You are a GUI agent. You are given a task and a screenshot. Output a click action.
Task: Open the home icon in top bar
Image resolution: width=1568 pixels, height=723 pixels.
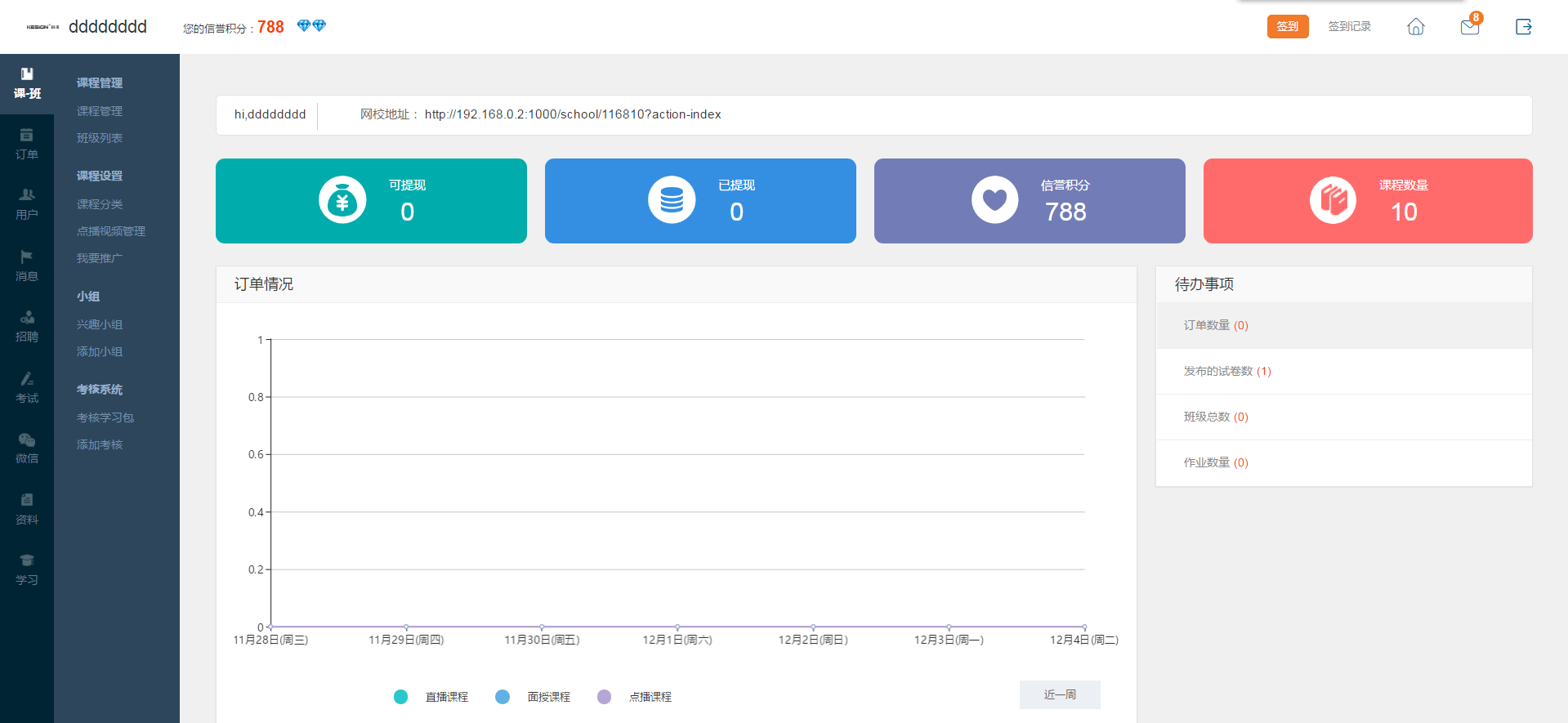coord(1415,27)
